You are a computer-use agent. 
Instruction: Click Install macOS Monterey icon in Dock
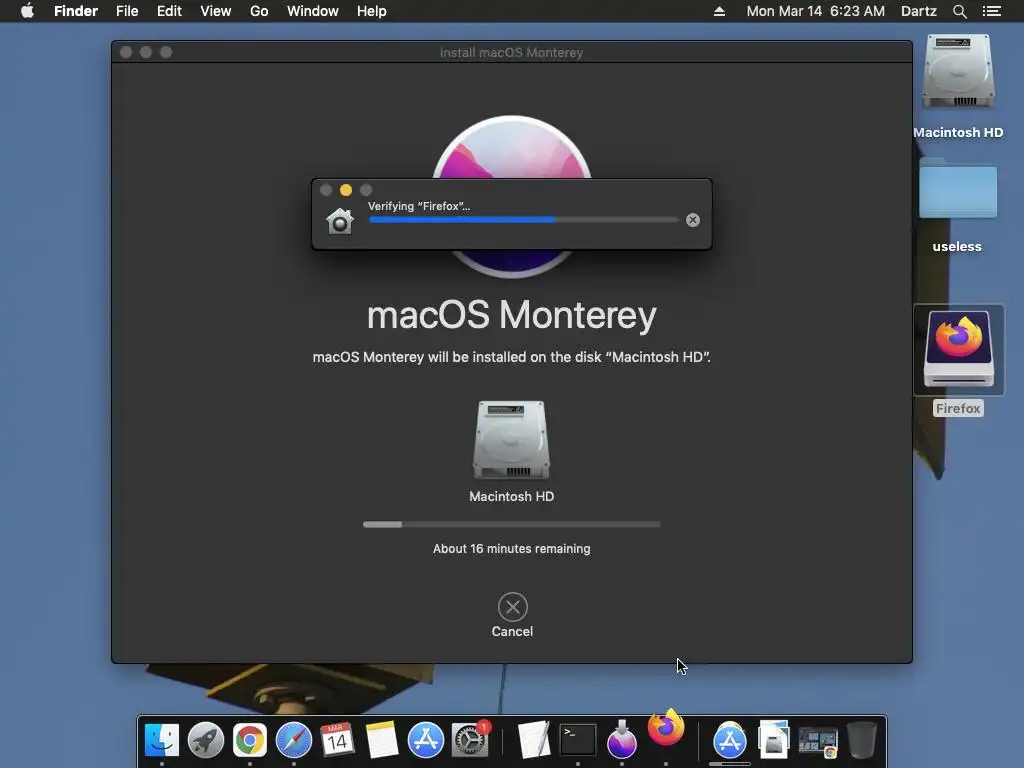[x=622, y=739]
